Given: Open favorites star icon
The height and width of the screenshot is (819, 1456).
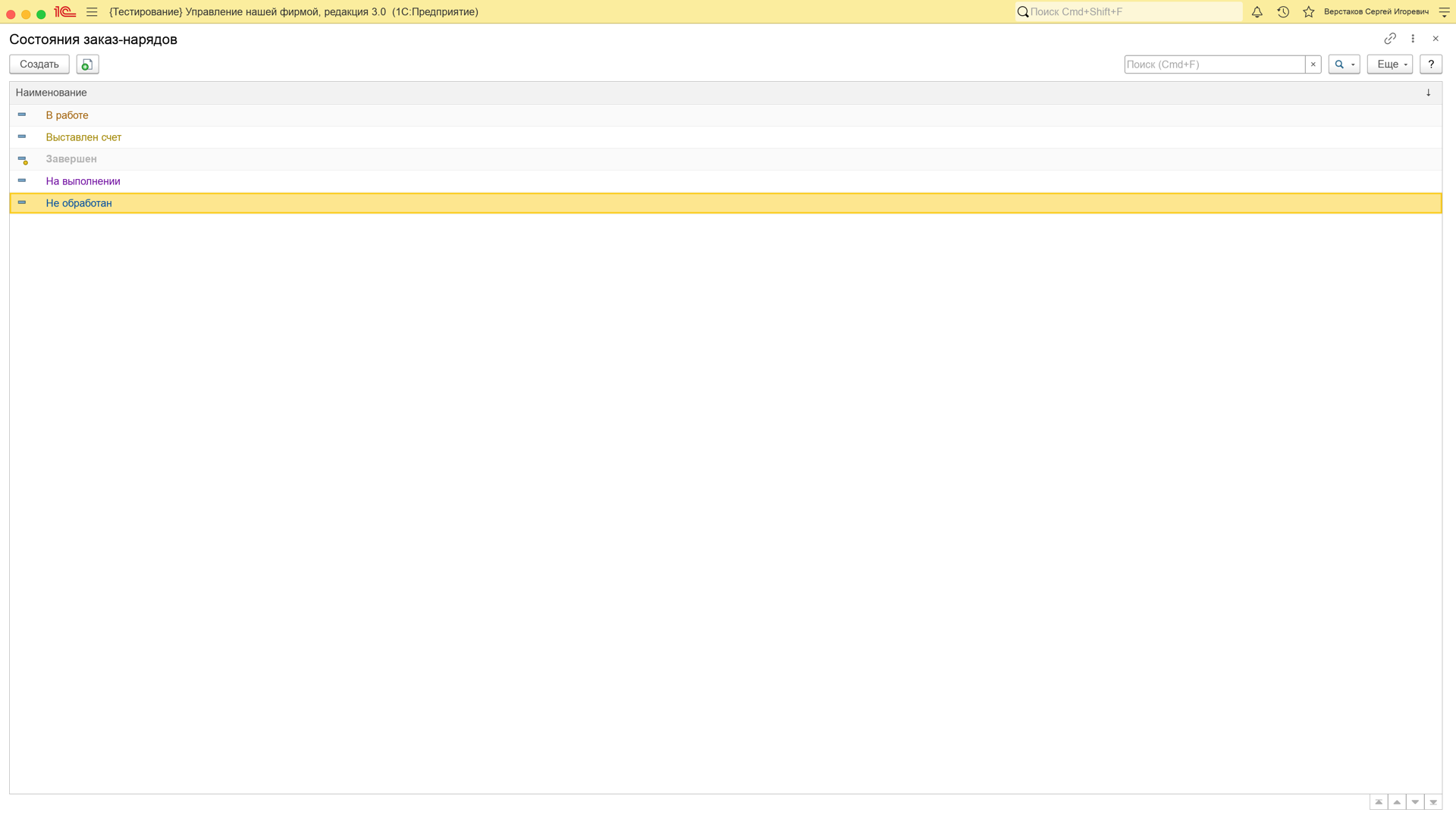Looking at the screenshot, I should point(1309,12).
